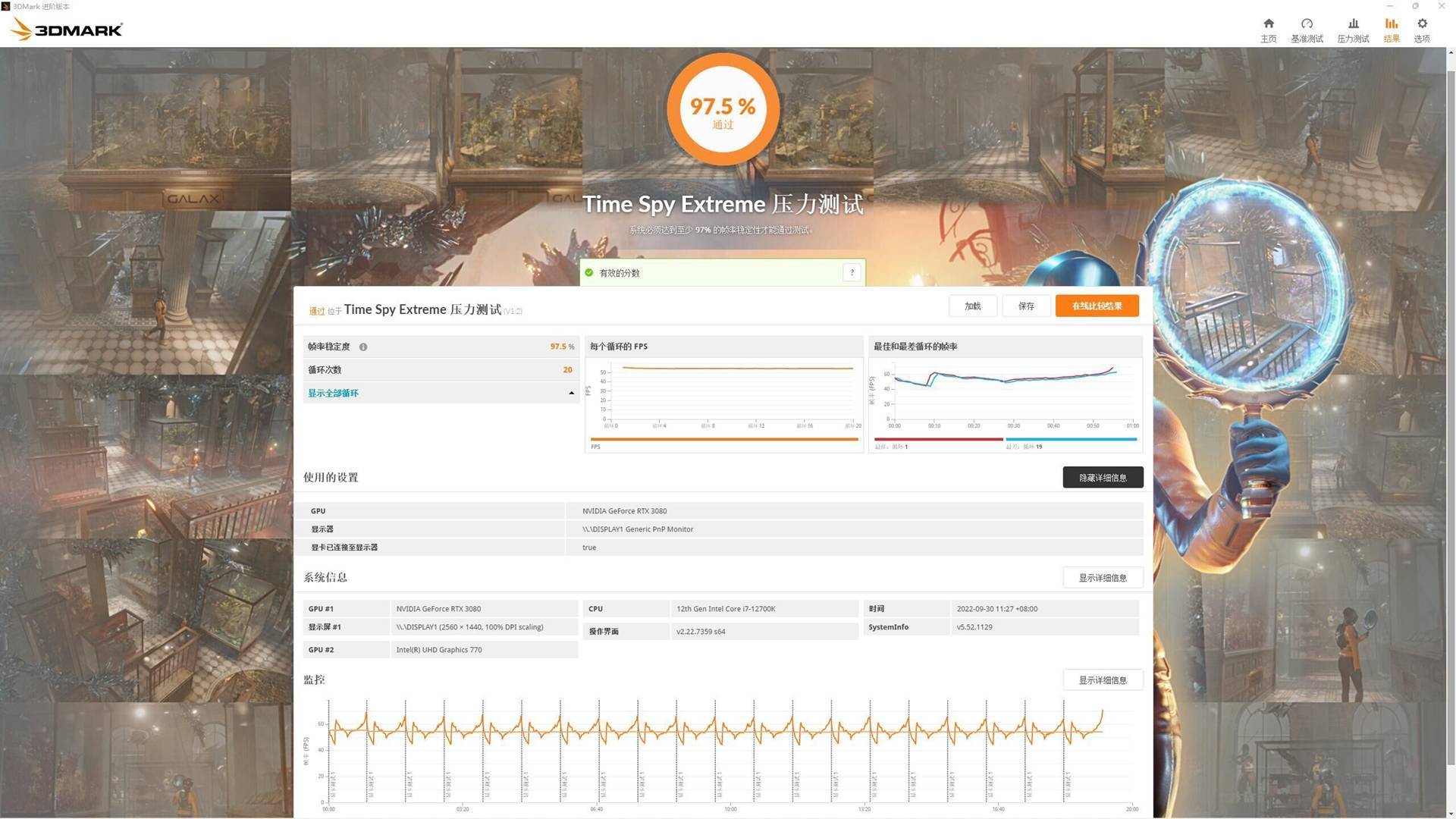Image resolution: width=1456 pixels, height=819 pixels.
Task: Click the blue worst loop legend bar
Action: 1071,439
